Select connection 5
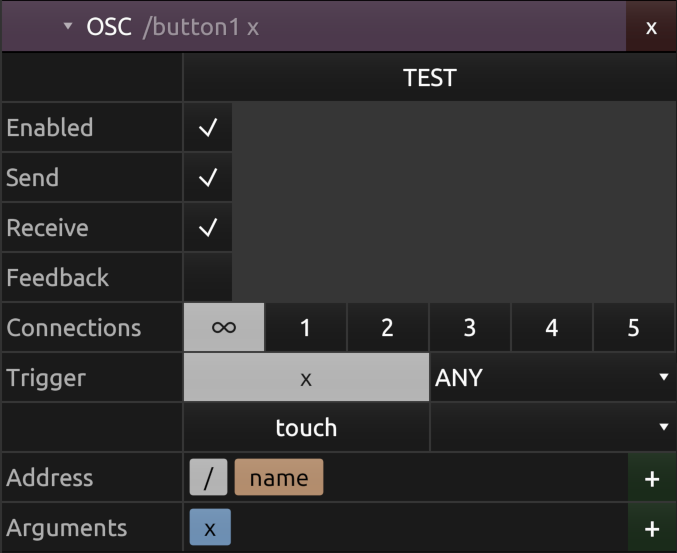677x553 pixels. coord(634,327)
